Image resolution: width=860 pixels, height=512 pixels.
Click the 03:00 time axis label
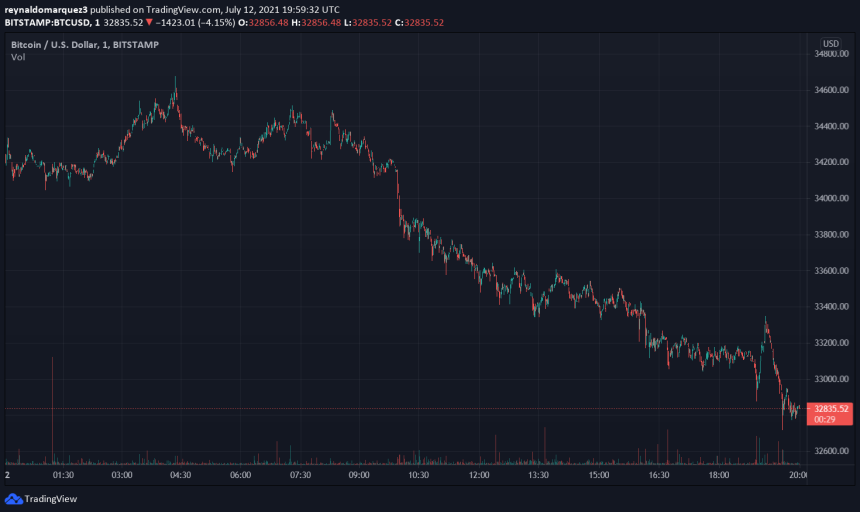[x=122, y=475]
